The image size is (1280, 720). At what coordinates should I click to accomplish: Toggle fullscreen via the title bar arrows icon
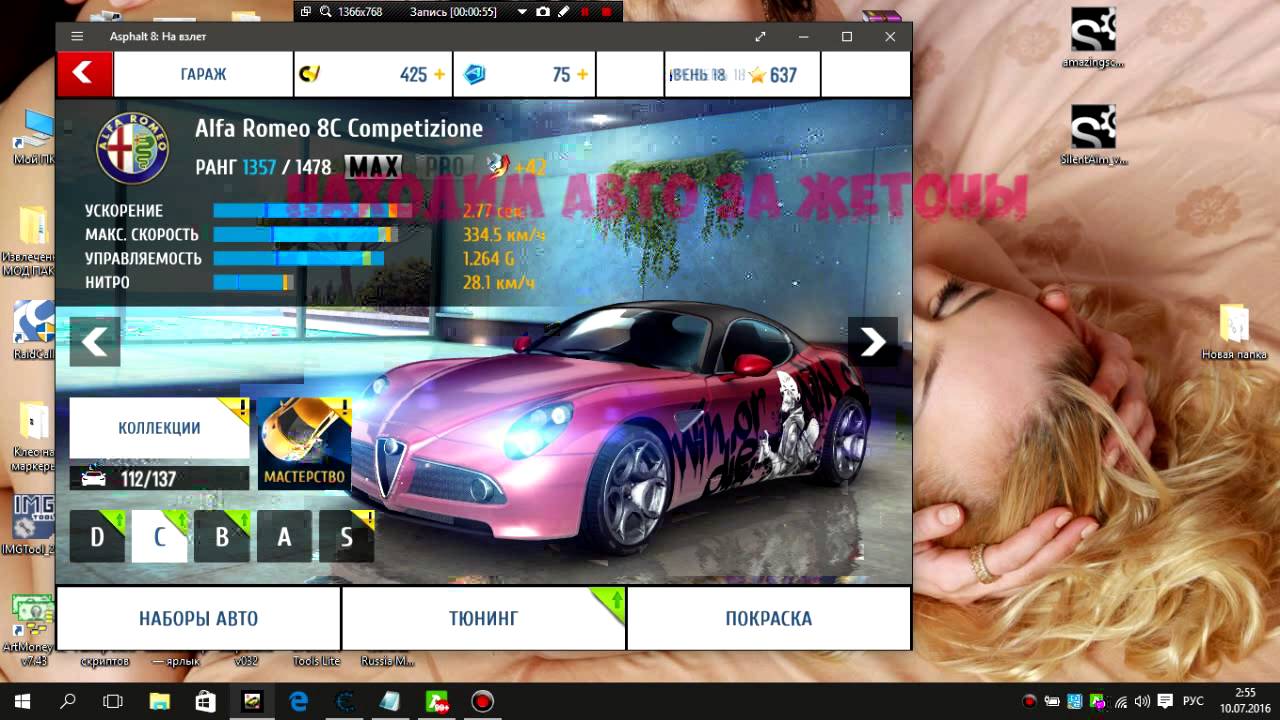point(760,36)
